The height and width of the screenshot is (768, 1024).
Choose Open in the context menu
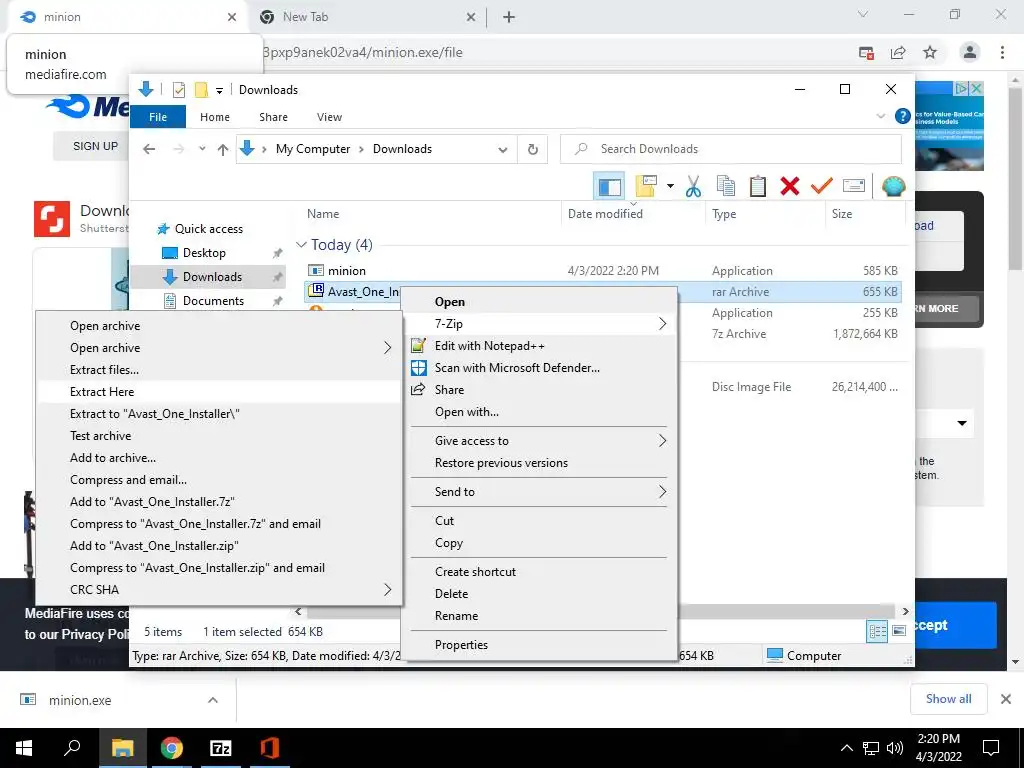(539, 302)
